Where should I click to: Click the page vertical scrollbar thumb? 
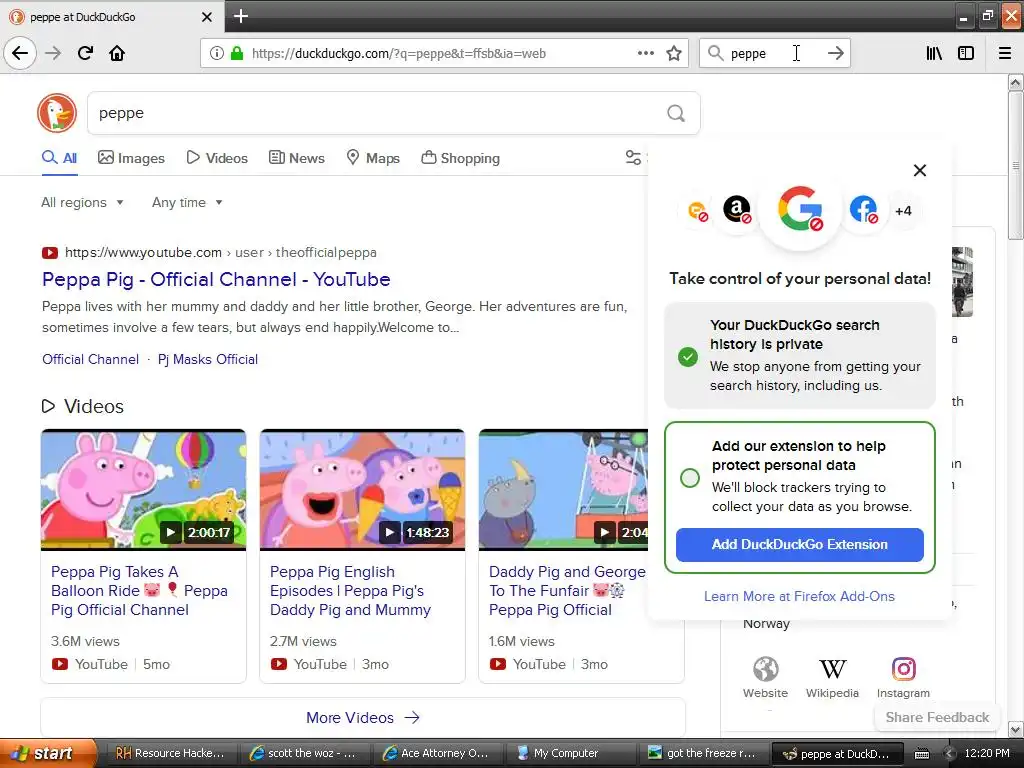click(x=1016, y=166)
